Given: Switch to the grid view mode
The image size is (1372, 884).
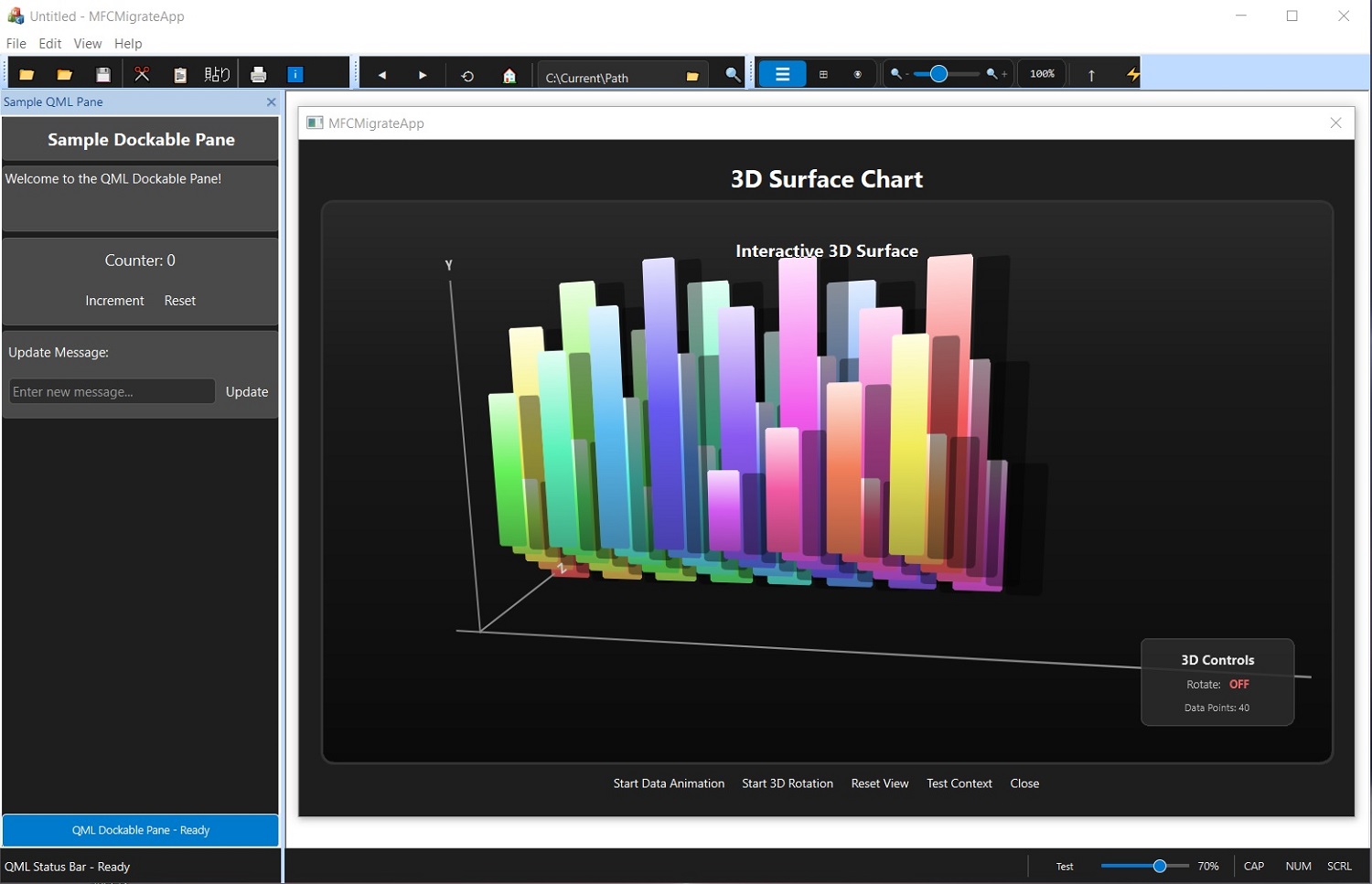Looking at the screenshot, I should pyautogui.click(x=823, y=75).
